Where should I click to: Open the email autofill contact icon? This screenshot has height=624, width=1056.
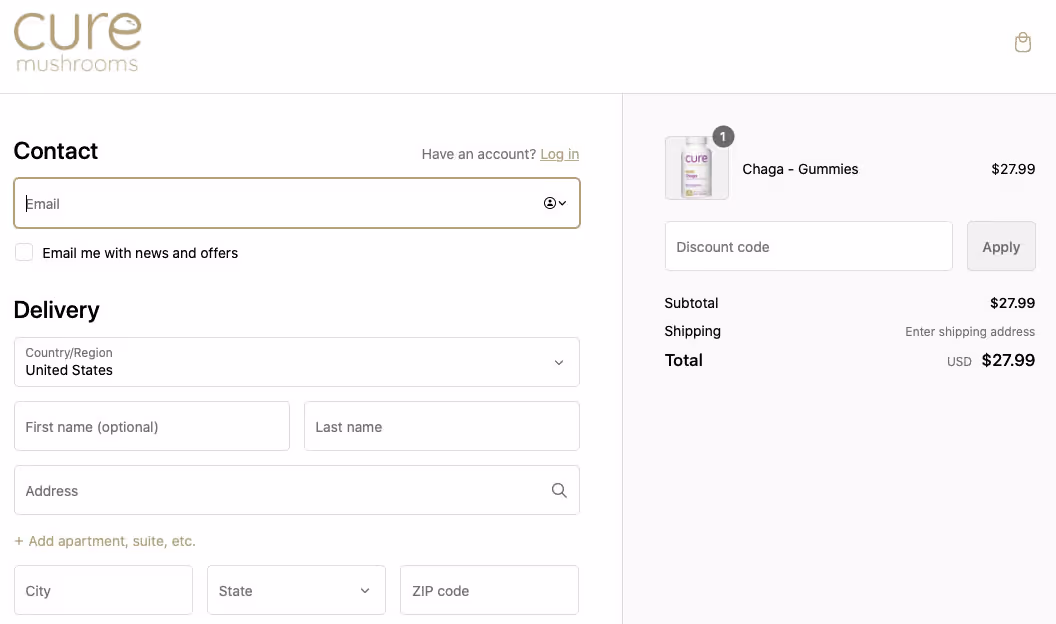[x=555, y=203]
